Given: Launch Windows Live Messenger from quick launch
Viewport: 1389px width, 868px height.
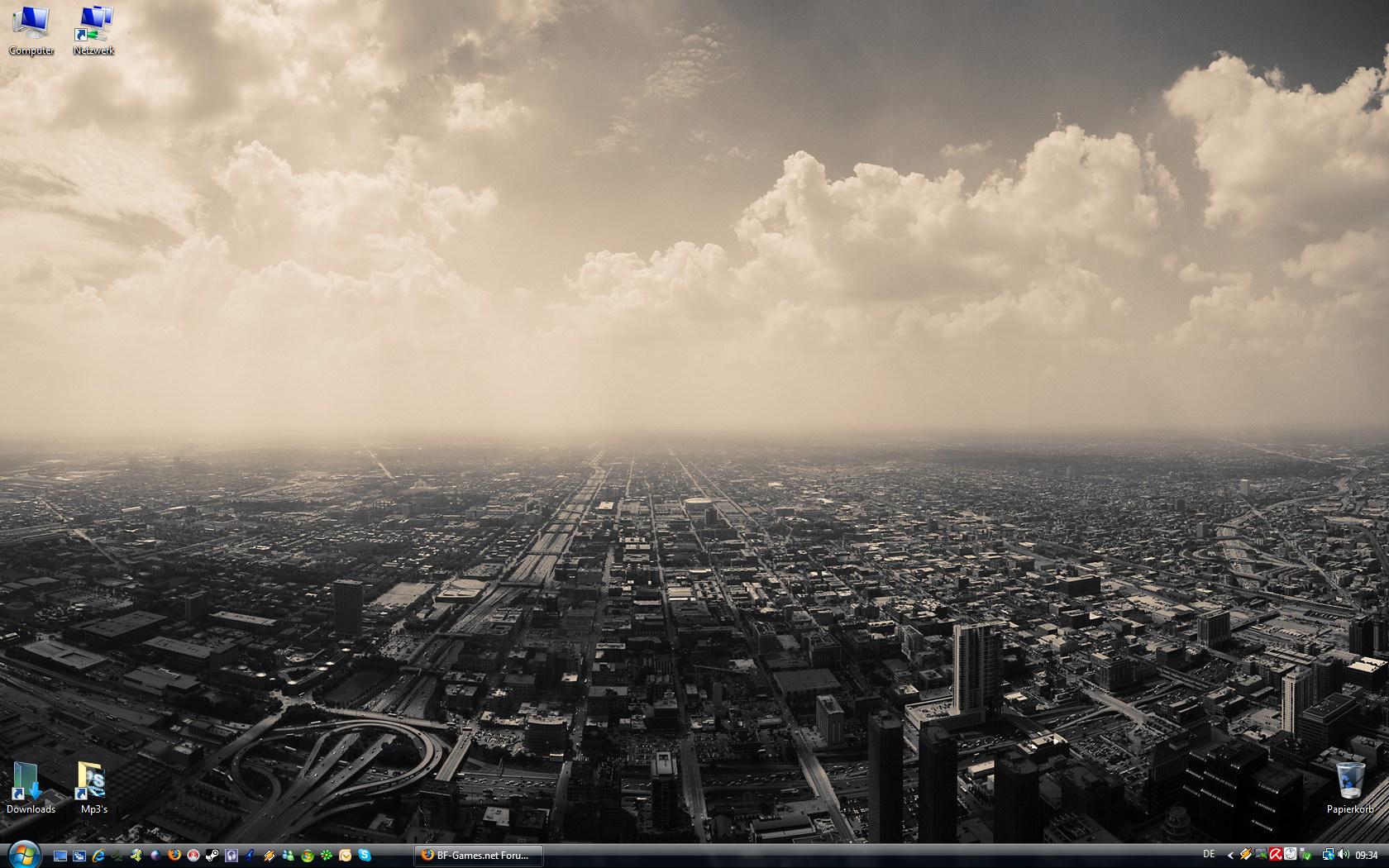Looking at the screenshot, I should click(x=289, y=856).
